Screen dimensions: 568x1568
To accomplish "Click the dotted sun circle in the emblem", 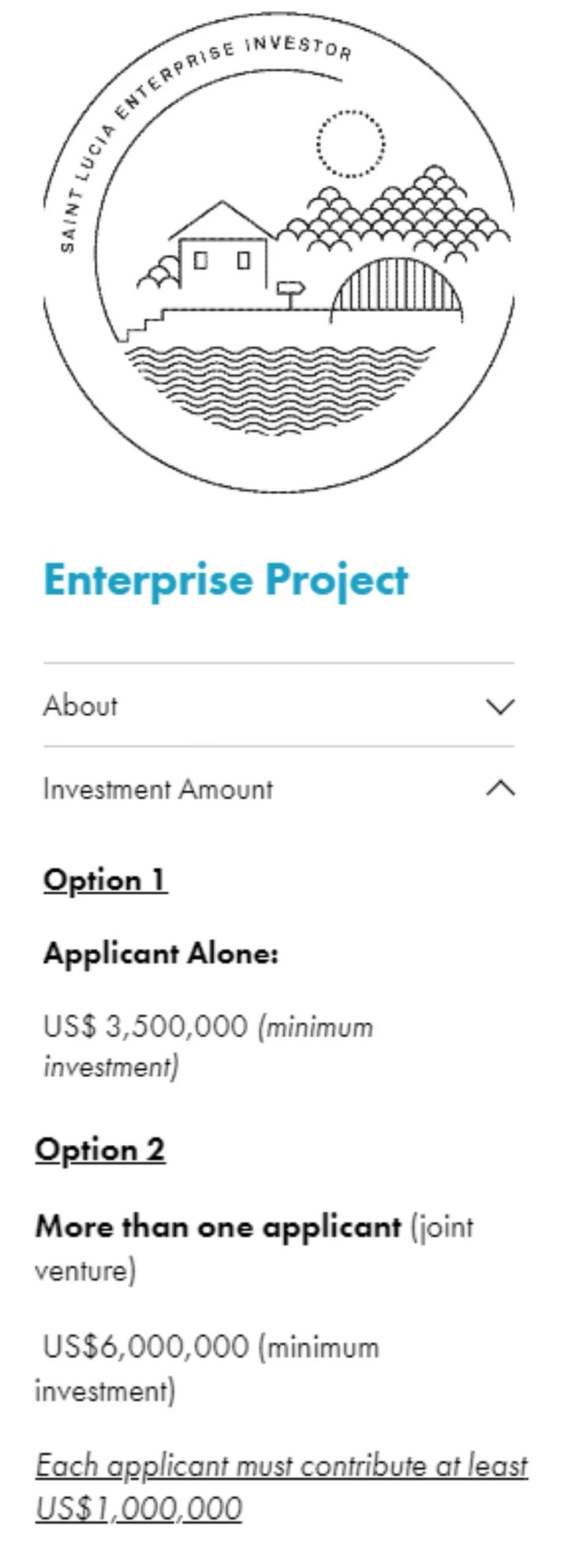I will 351,144.
